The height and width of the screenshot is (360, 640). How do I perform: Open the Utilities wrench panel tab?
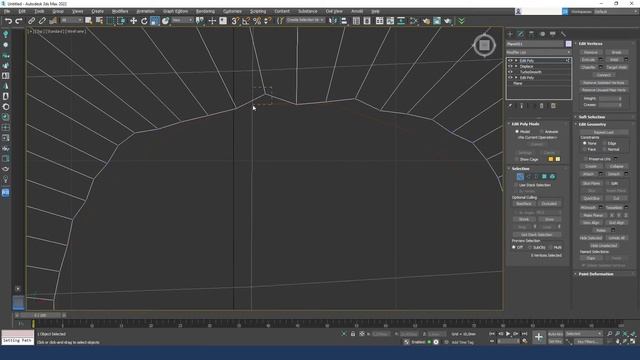click(x=563, y=34)
